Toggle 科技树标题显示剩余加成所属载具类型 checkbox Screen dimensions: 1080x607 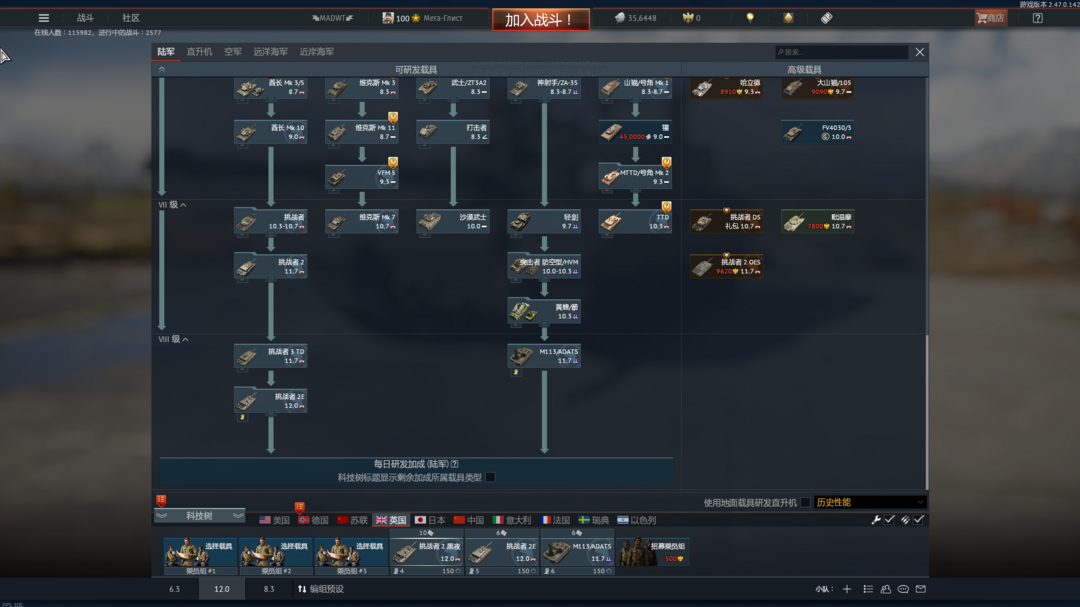(490, 477)
